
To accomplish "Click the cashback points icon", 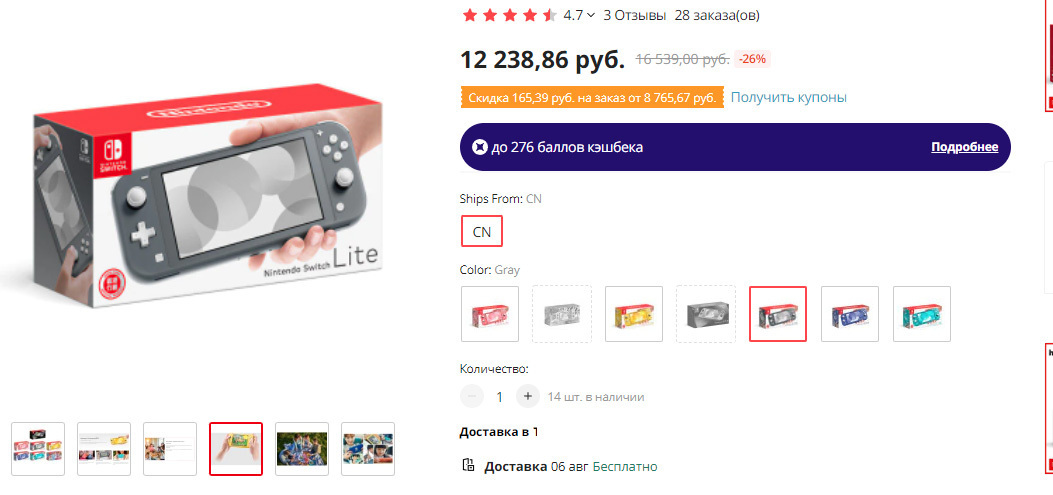I will coord(479,147).
